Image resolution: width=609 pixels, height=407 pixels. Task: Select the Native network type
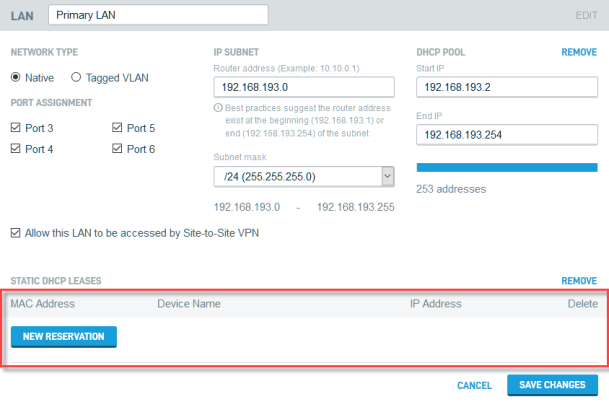16,76
